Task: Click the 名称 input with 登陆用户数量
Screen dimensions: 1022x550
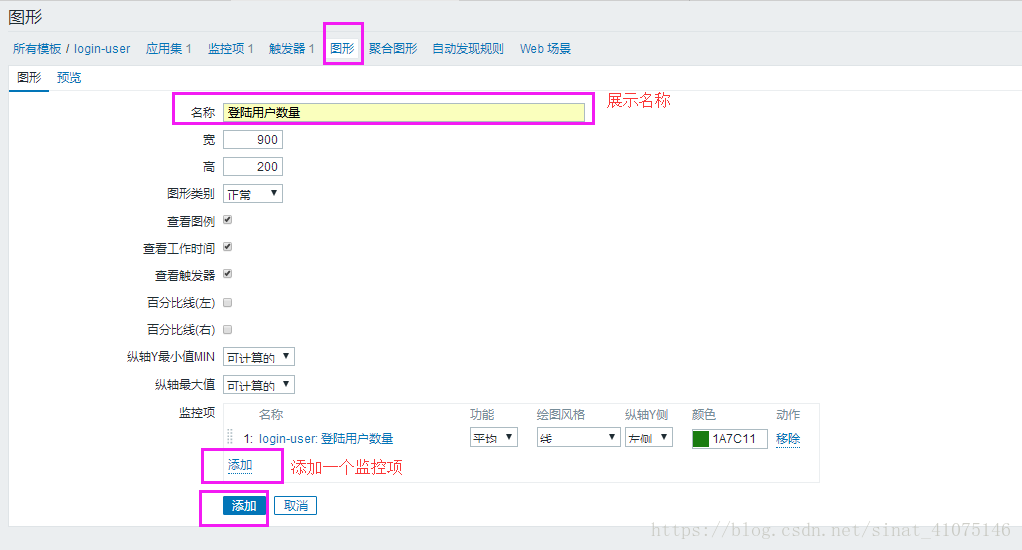Action: click(404, 112)
